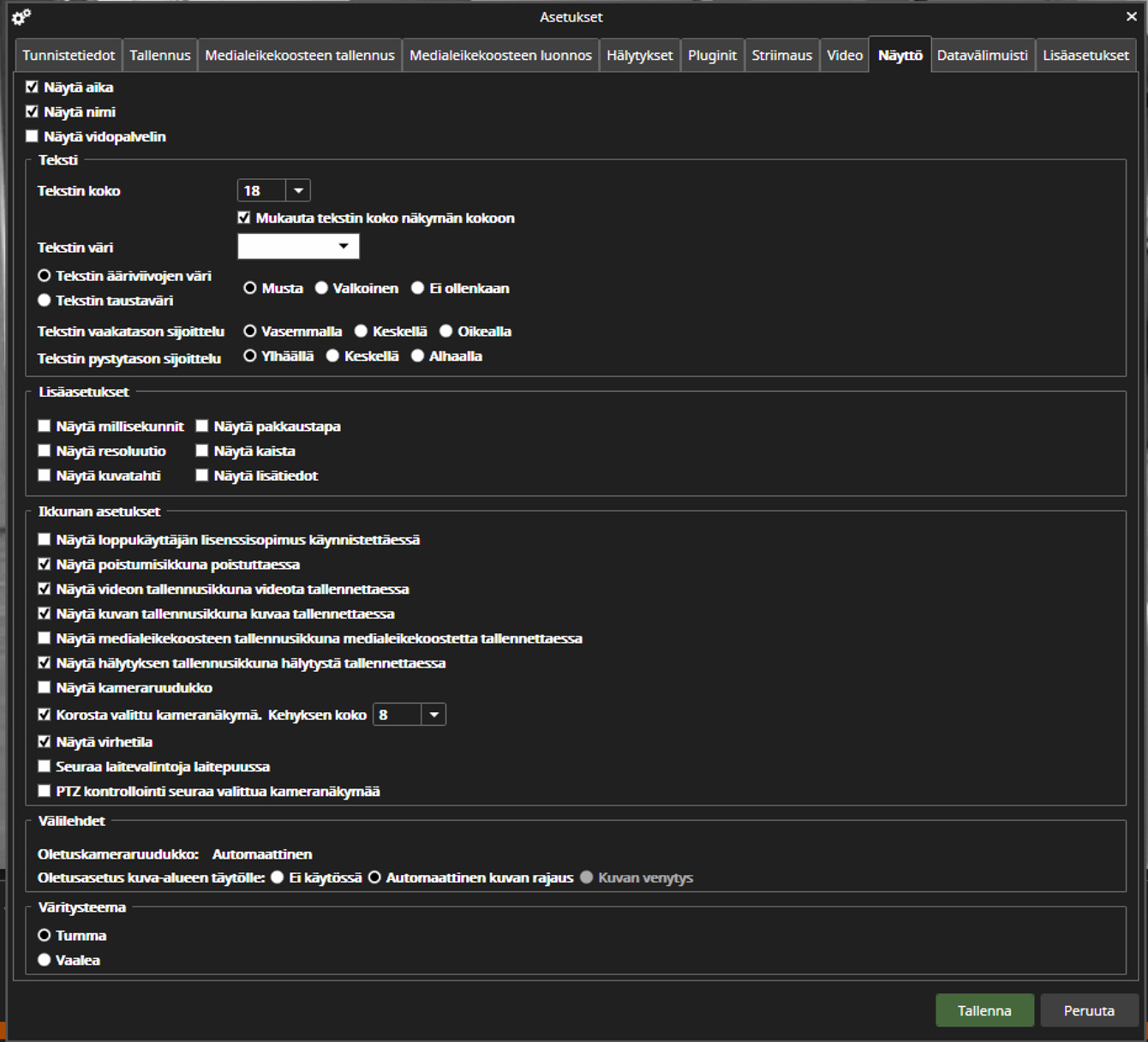Choose Alhaalla vertical text positioning
1148x1042 pixels.
pos(417,355)
